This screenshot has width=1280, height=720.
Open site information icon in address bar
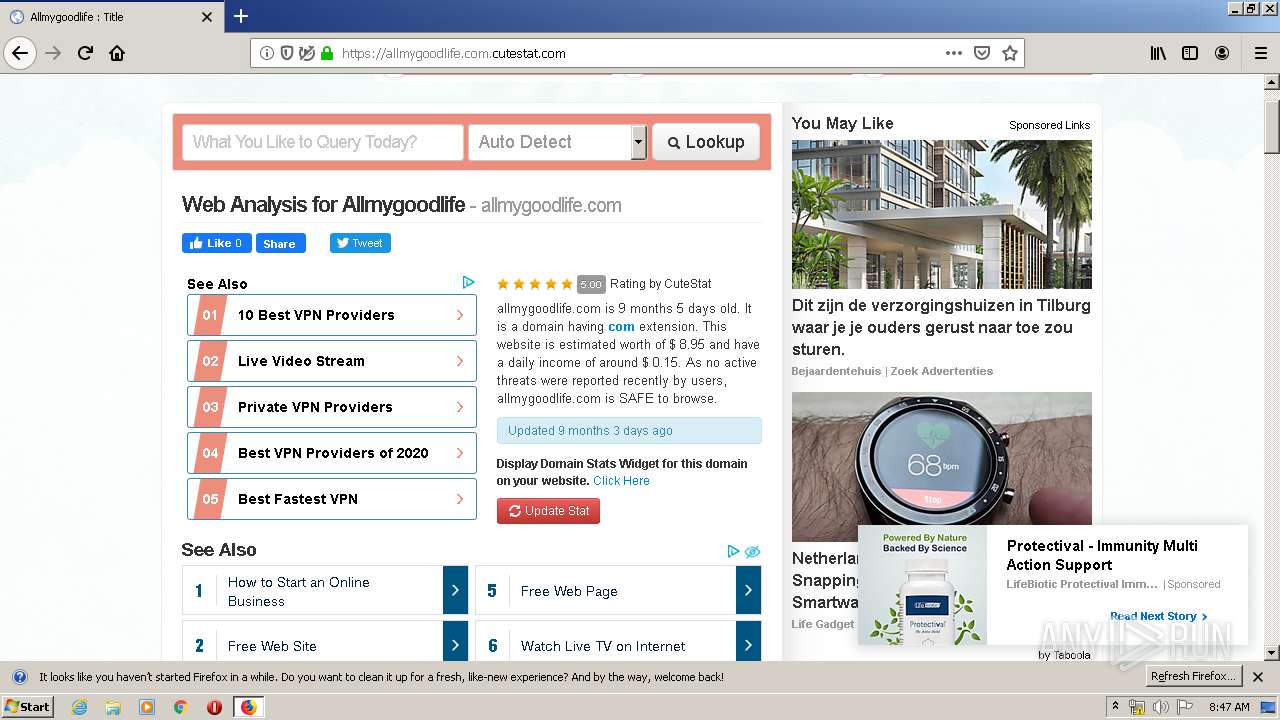coord(267,53)
